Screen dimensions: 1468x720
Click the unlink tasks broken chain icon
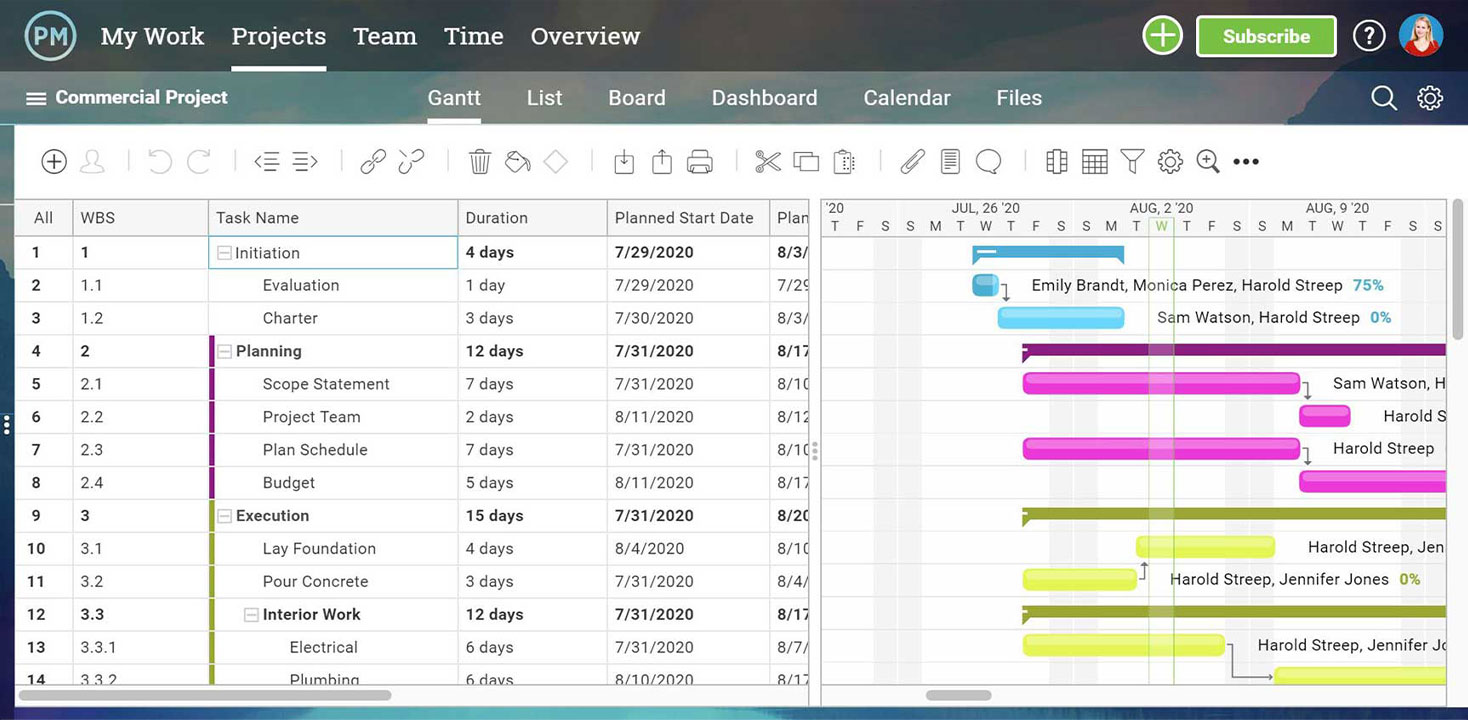[x=411, y=161]
